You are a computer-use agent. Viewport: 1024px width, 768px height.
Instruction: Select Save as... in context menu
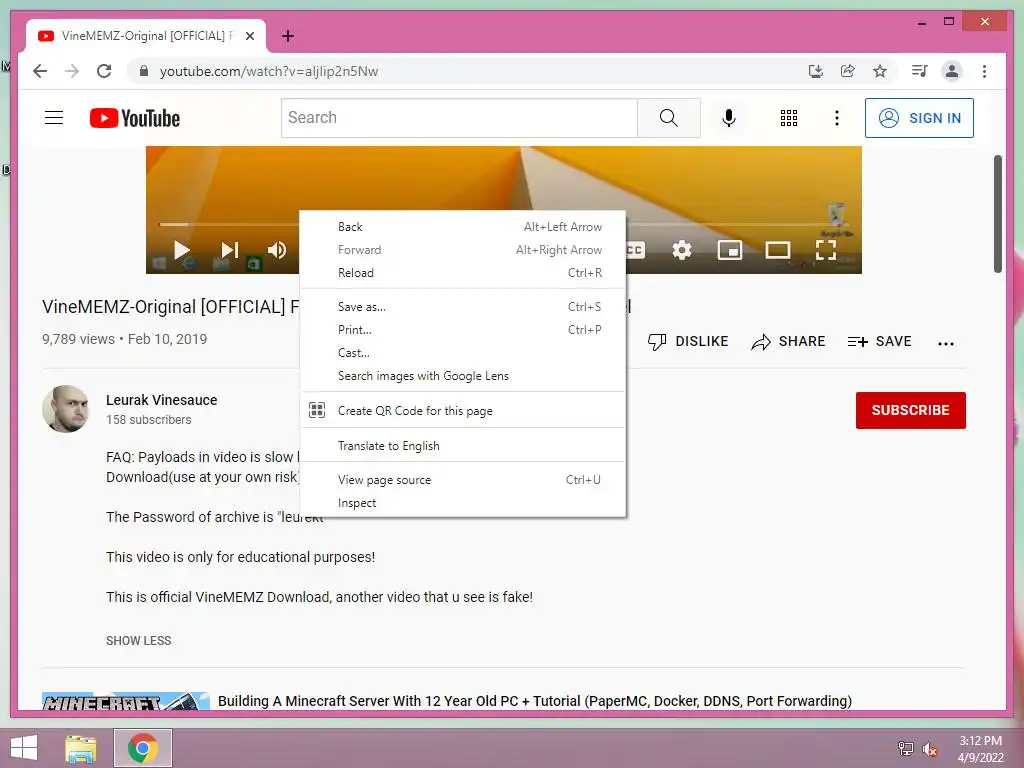[x=463, y=307]
